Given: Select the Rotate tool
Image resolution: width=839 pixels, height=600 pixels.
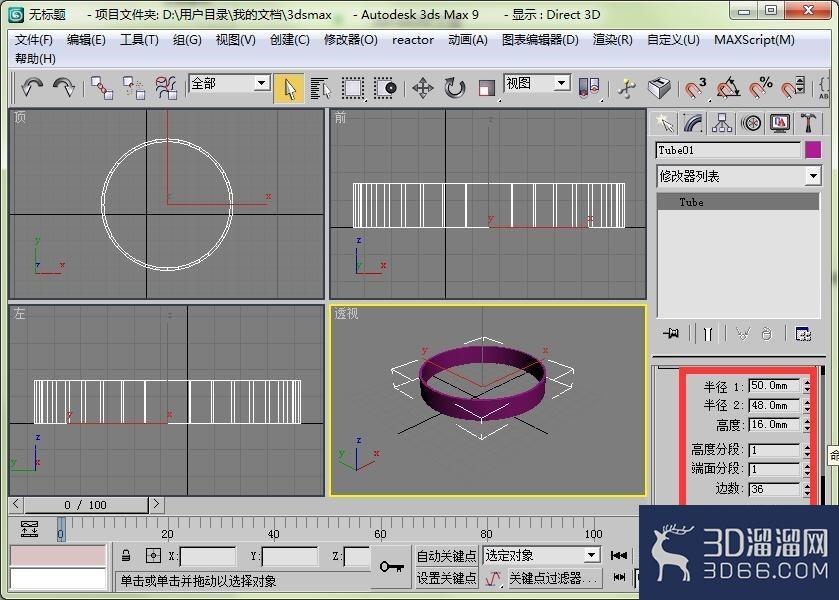Looking at the screenshot, I should click(455, 88).
